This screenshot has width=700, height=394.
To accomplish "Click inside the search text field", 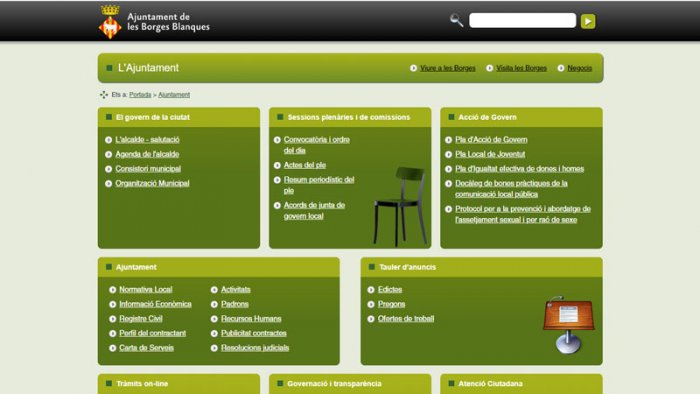I will pyautogui.click(x=522, y=21).
